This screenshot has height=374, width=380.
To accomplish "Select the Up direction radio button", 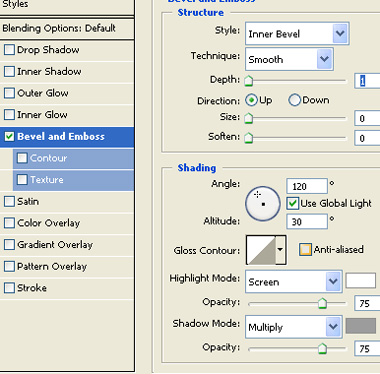I will tap(251, 100).
